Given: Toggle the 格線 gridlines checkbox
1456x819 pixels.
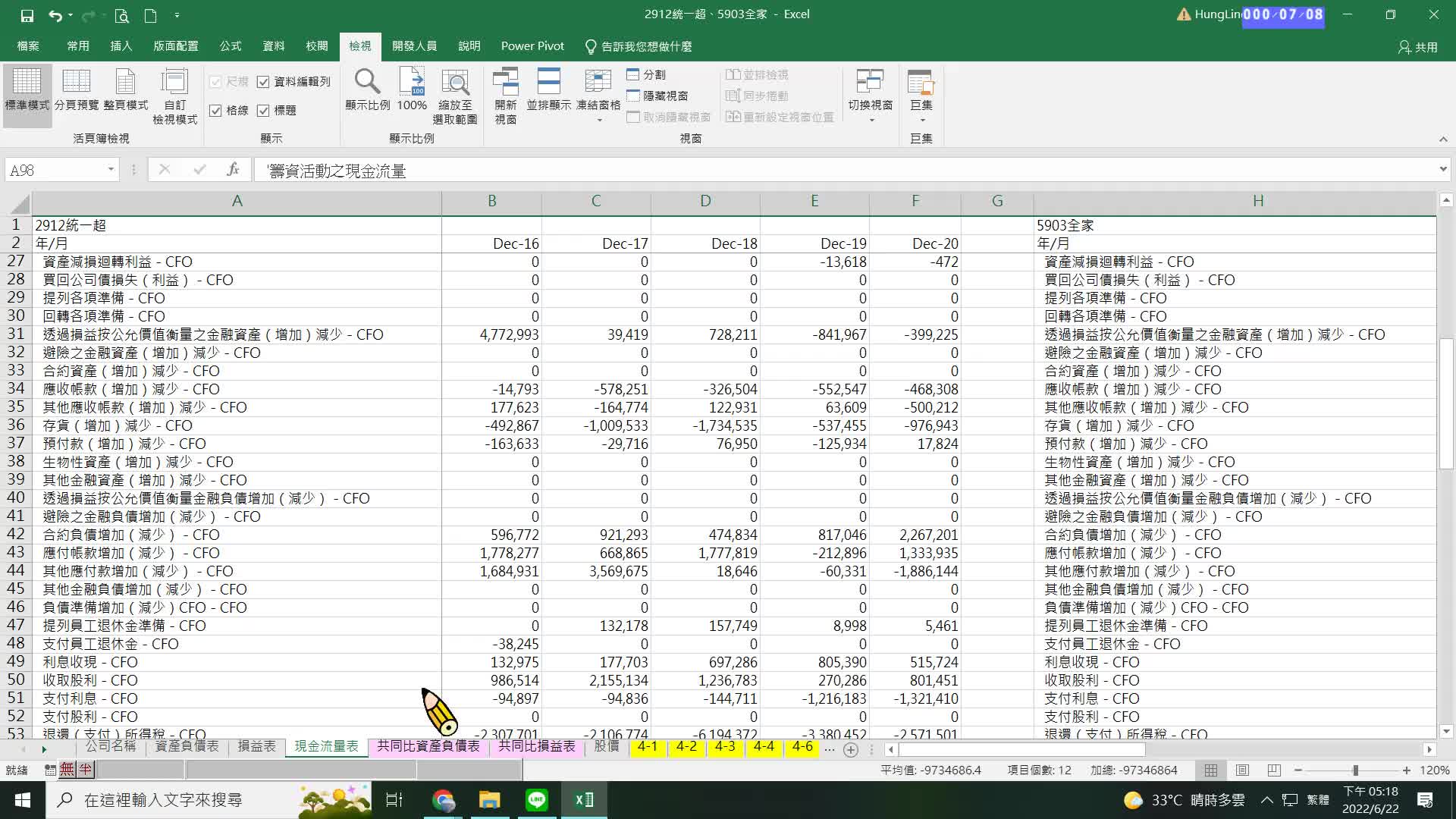Looking at the screenshot, I should (215, 111).
